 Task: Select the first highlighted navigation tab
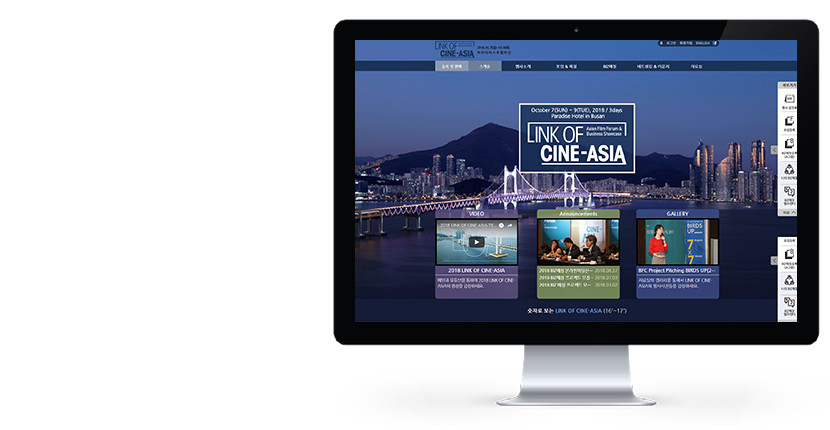pyautogui.click(x=449, y=66)
